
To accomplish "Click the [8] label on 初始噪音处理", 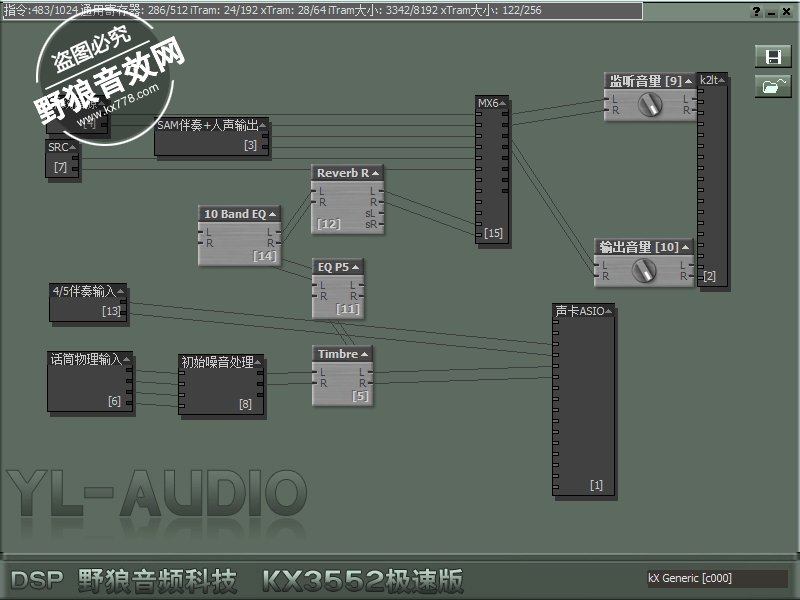I will 245,404.
